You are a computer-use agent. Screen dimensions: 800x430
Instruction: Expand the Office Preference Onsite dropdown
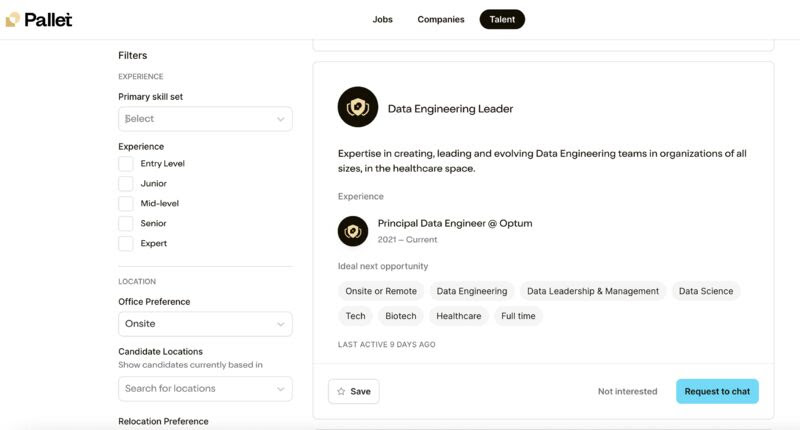click(205, 324)
